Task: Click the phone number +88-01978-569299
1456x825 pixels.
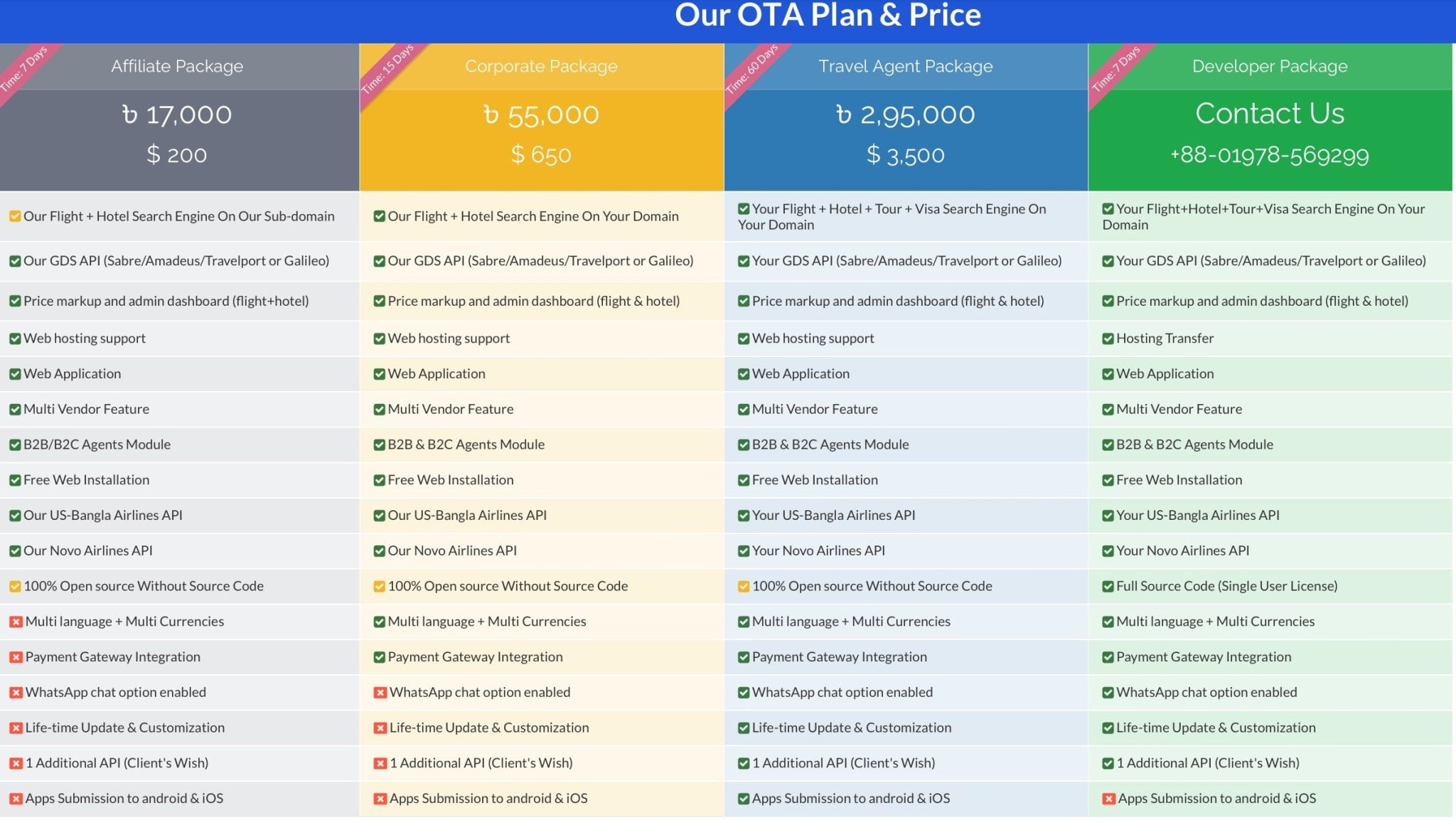Action: [x=1270, y=155]
